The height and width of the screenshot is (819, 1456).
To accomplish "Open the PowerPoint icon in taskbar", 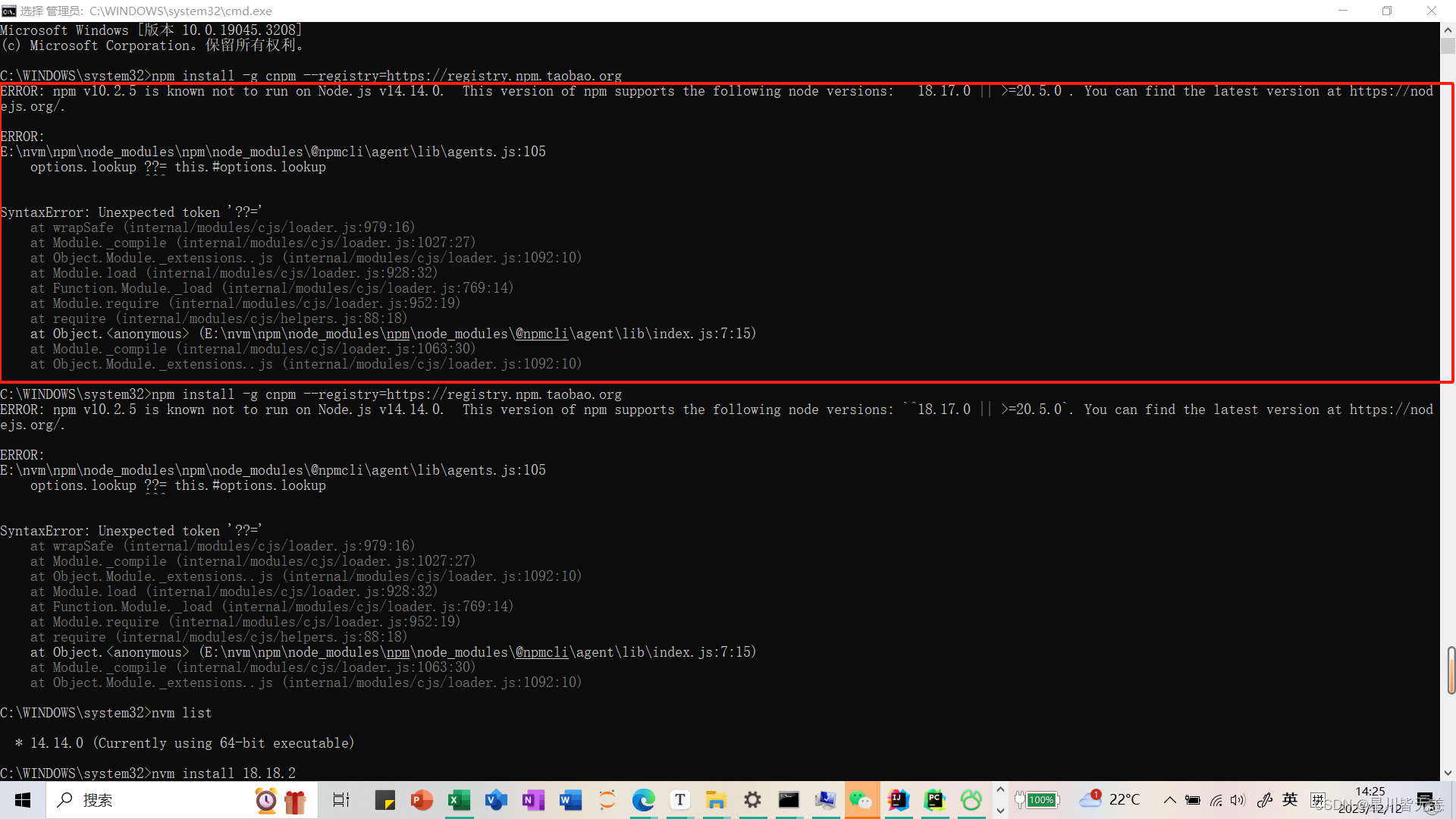I will point(421,799).
